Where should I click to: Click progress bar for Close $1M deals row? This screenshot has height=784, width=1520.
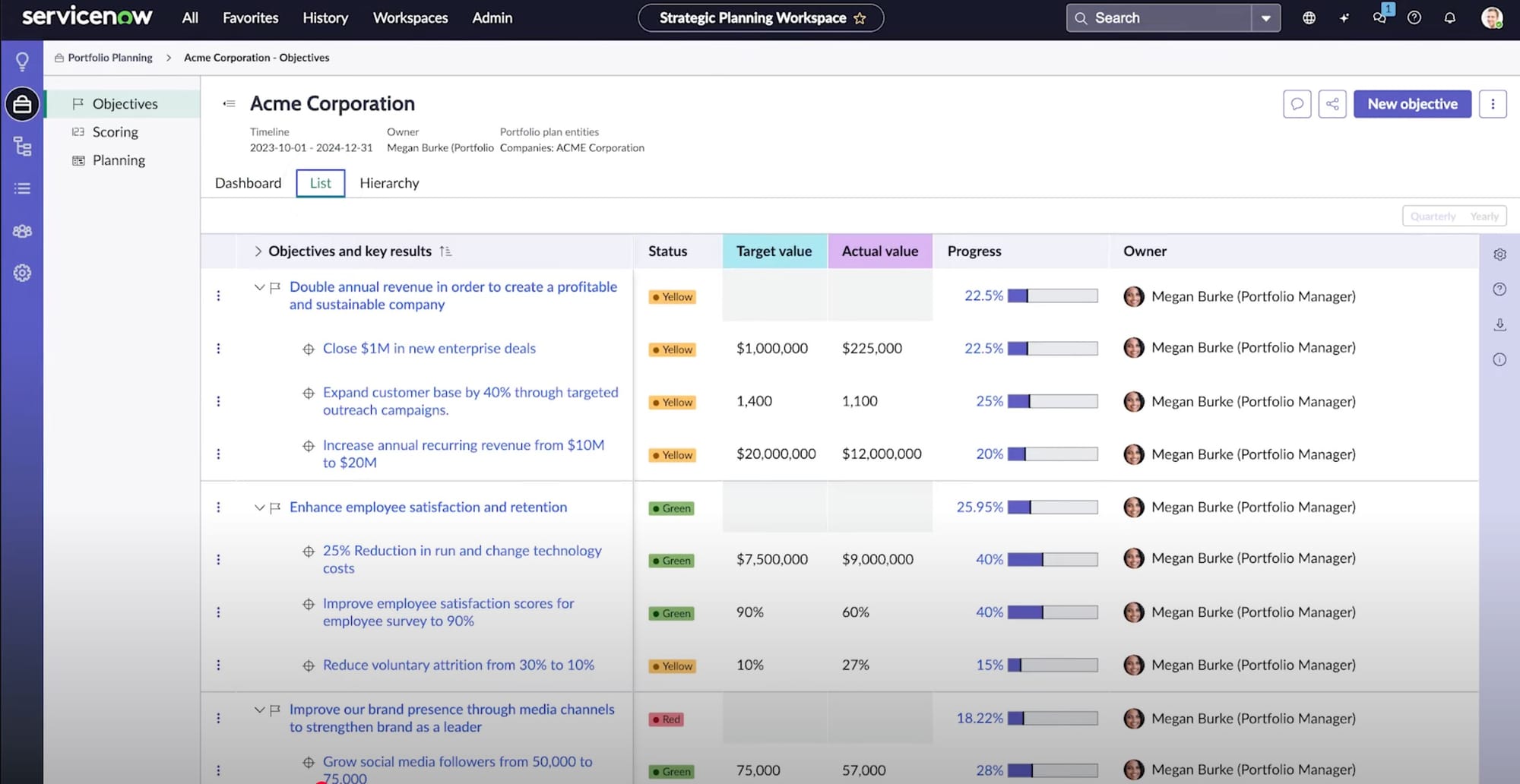click(x=1053, y=349)
